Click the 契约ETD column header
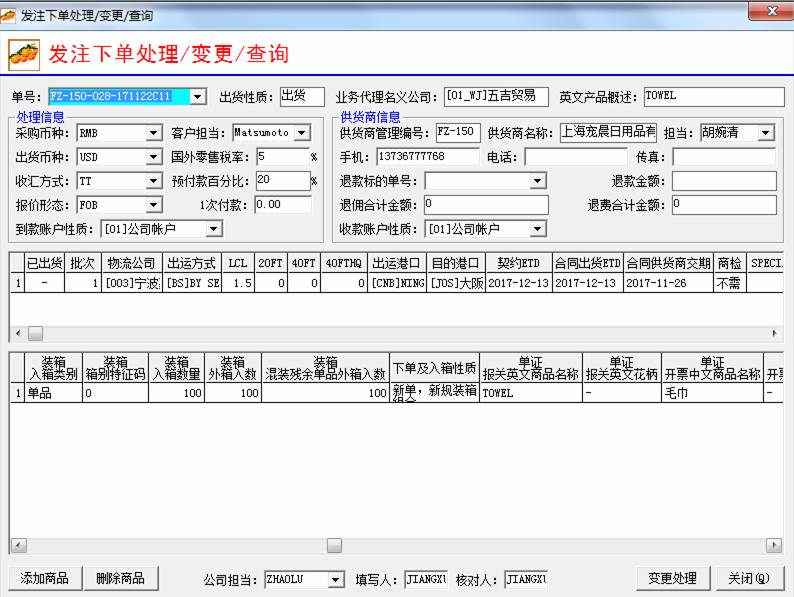This screenshot has height=597, width=794. 518,263
